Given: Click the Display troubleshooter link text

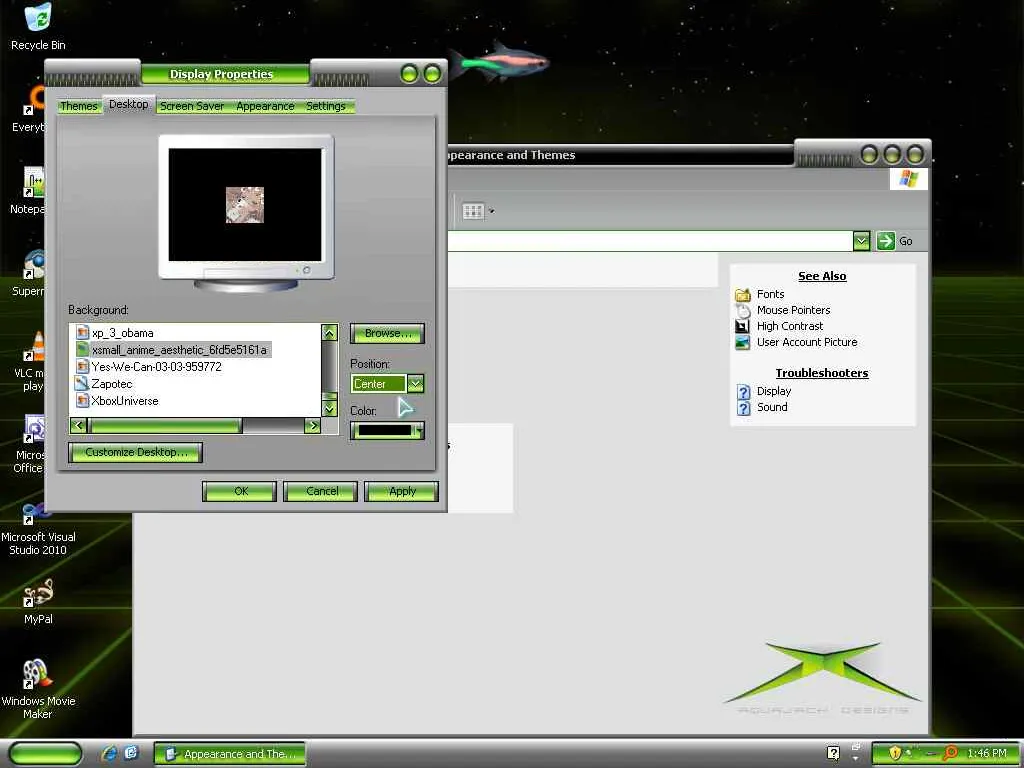Looking at the screenshot, I should [x=774, y=391].
